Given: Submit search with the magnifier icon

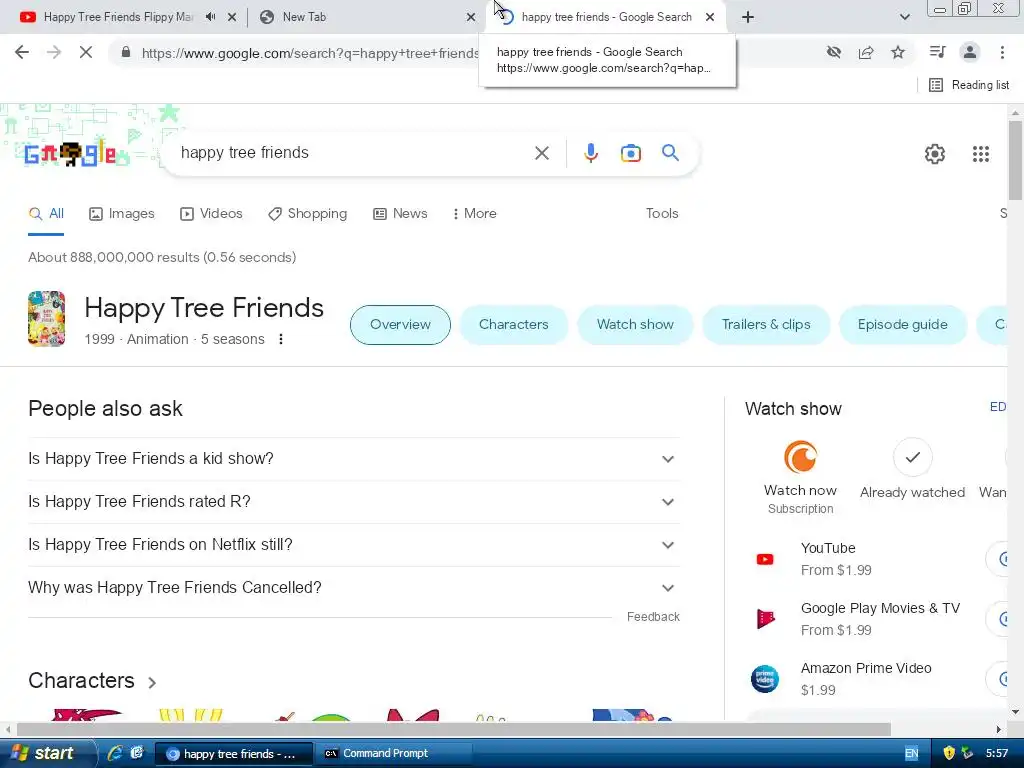Looking at the screenshot, I should pyautogui.click(x=670, y=153).
